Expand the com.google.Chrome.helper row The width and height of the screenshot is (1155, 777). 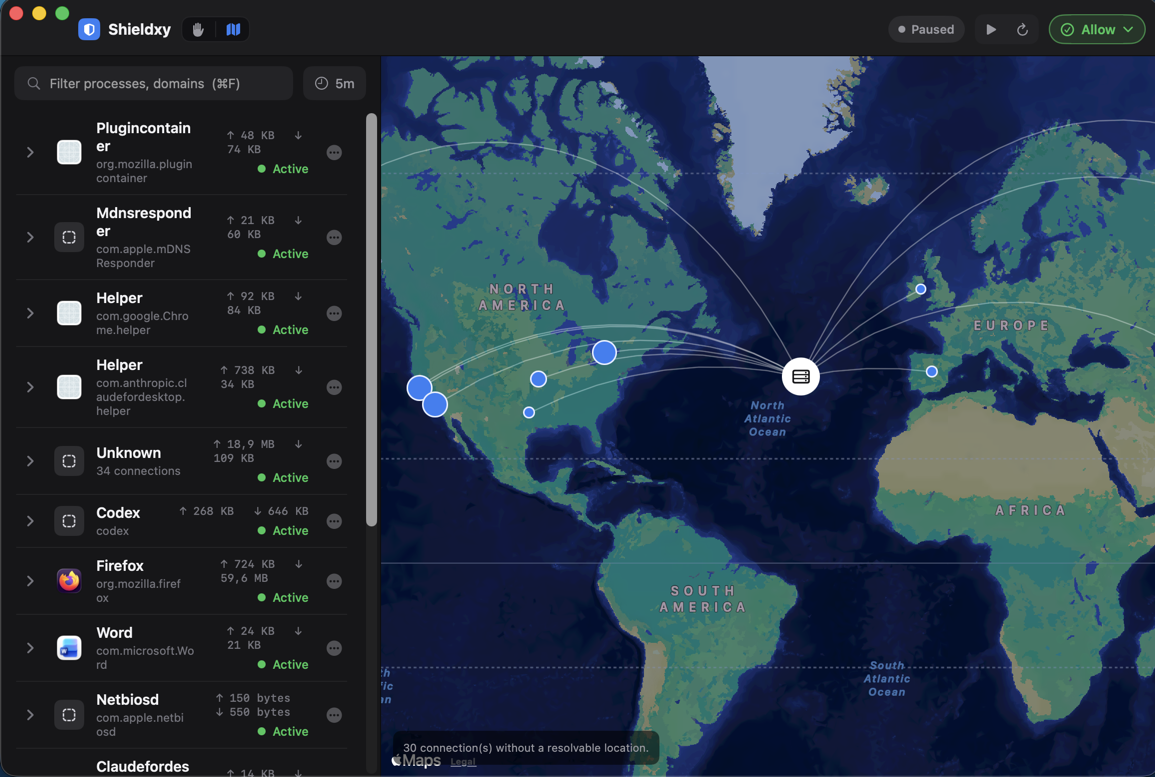pyautogui.click(x=30, y=313)
